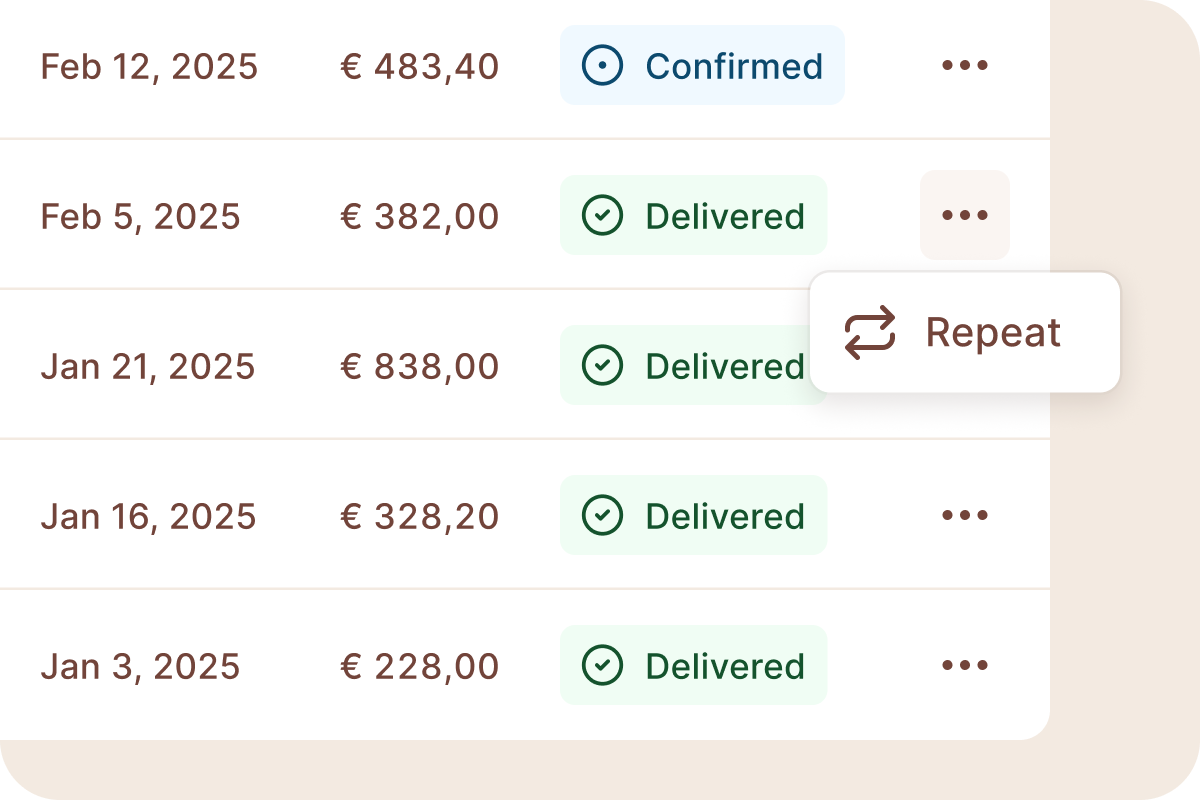Image resolution: width=1200 pixels, height=800 pixels.
Task: Click the Delivered badge on Jan 16 row
Action: [693, 515]
